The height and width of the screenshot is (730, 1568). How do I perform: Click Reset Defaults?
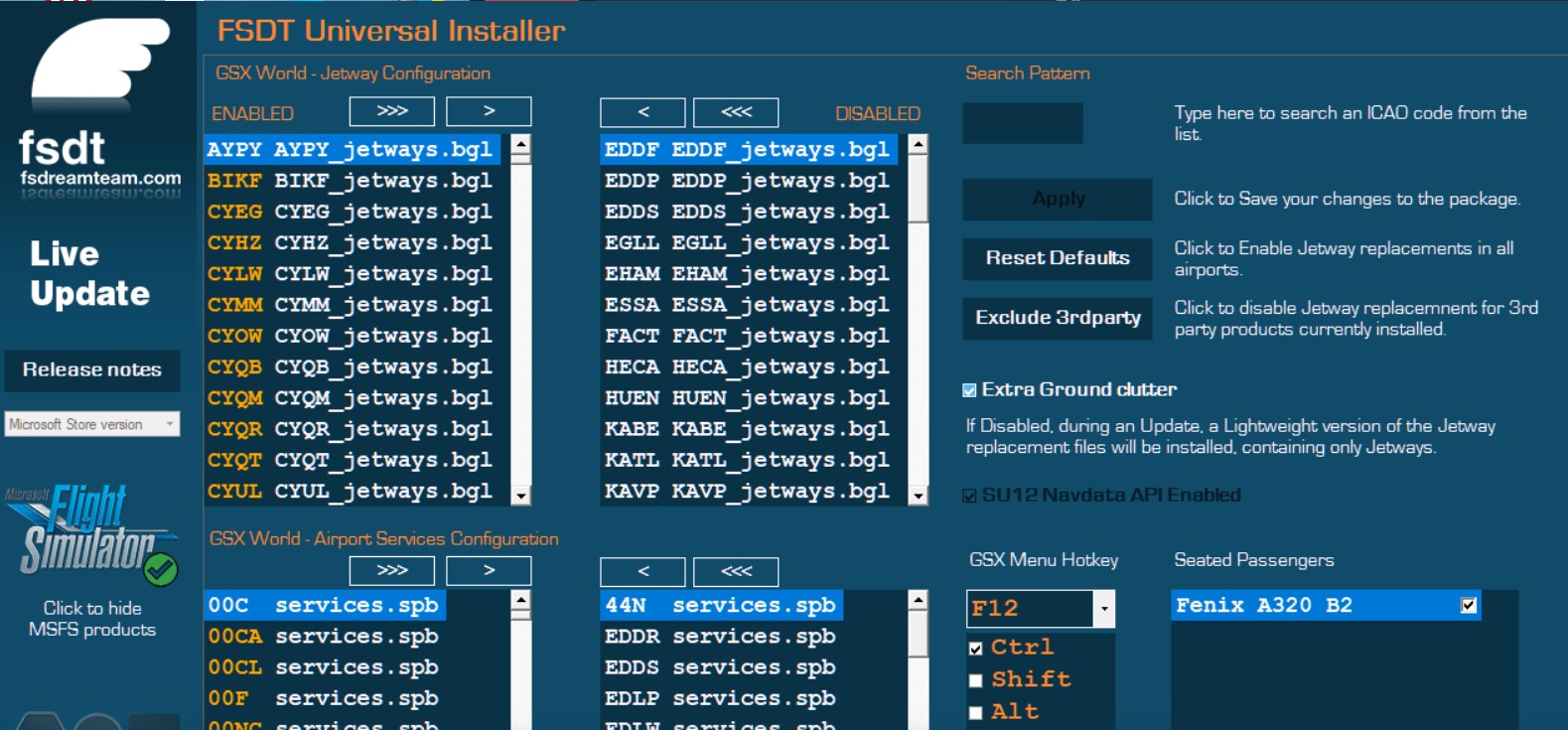point(1058,258)
